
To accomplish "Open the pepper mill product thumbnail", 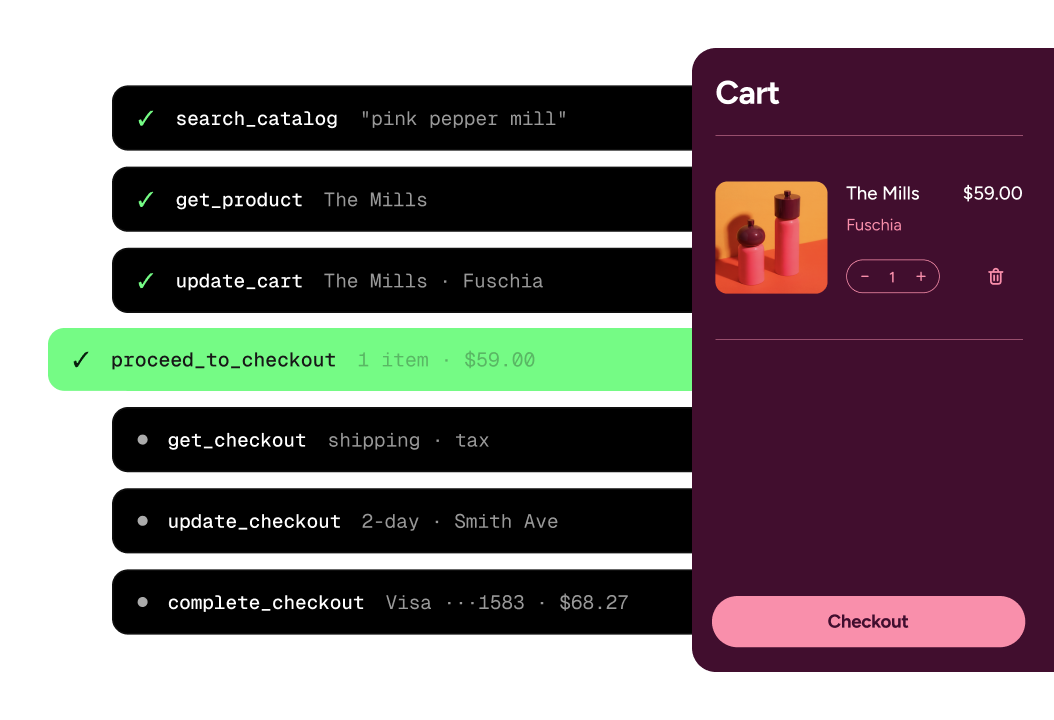I will [771, 237].
